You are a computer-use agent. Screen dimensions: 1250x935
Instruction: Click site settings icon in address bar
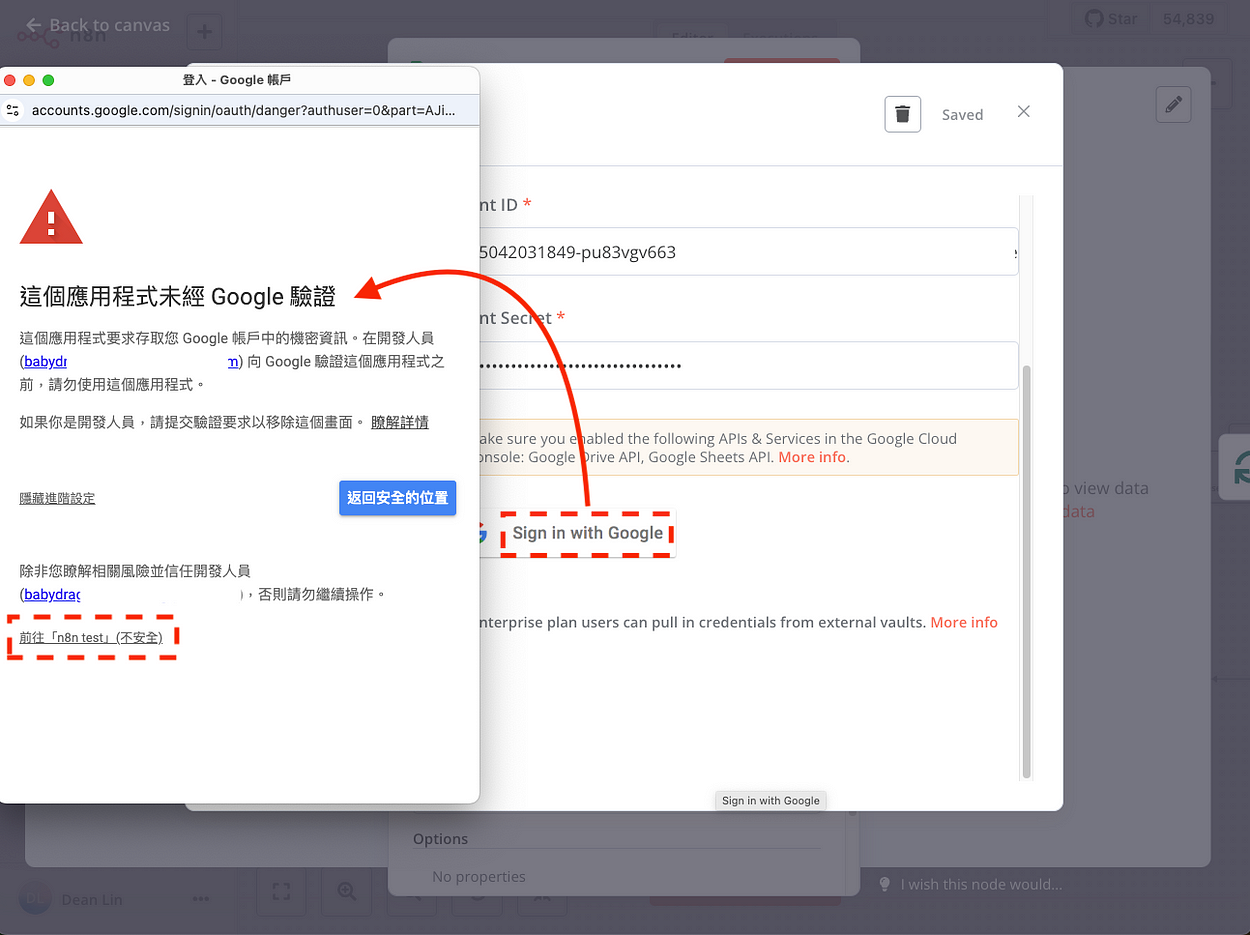pyautogui.click(x=13, y=110)
